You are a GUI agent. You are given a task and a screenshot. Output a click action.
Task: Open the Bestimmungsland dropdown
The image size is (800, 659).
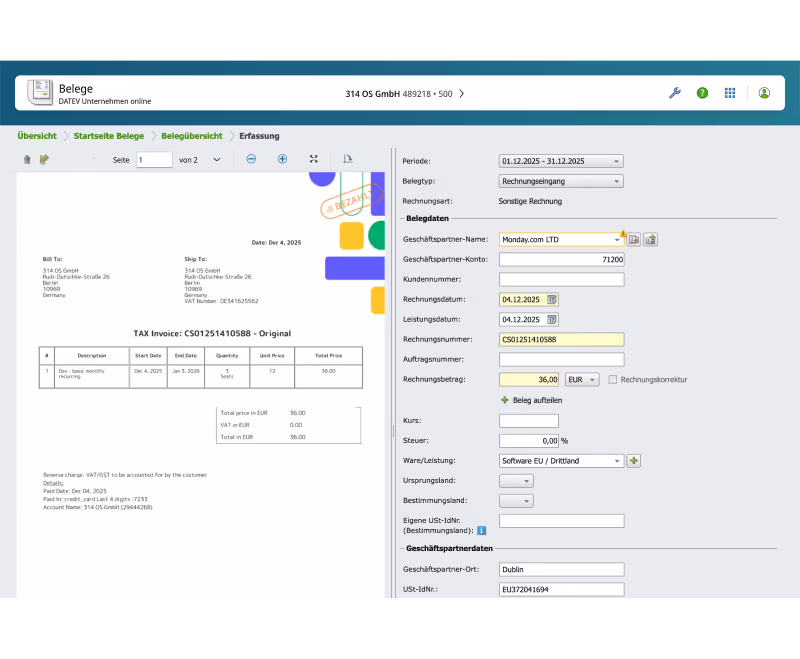click(516, 501)
